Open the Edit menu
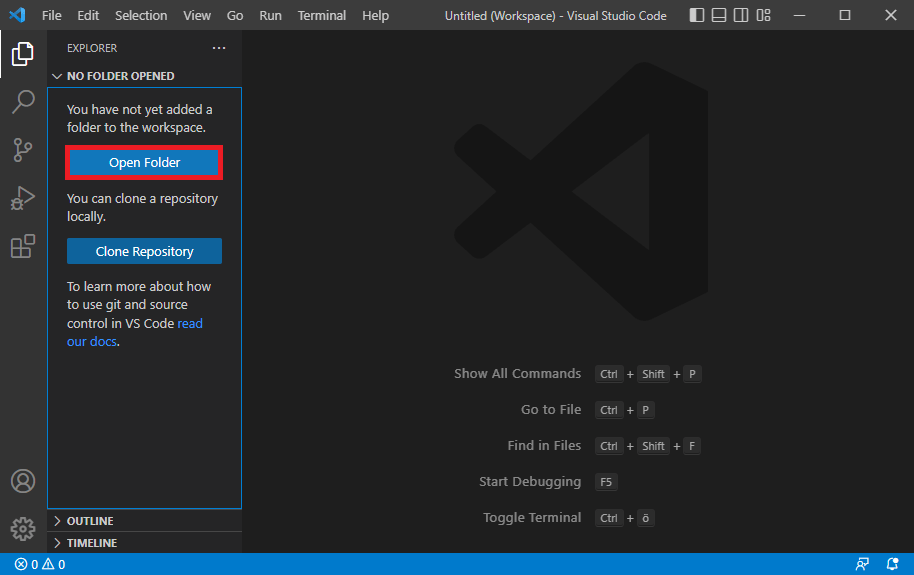 (x=88, y=15)
